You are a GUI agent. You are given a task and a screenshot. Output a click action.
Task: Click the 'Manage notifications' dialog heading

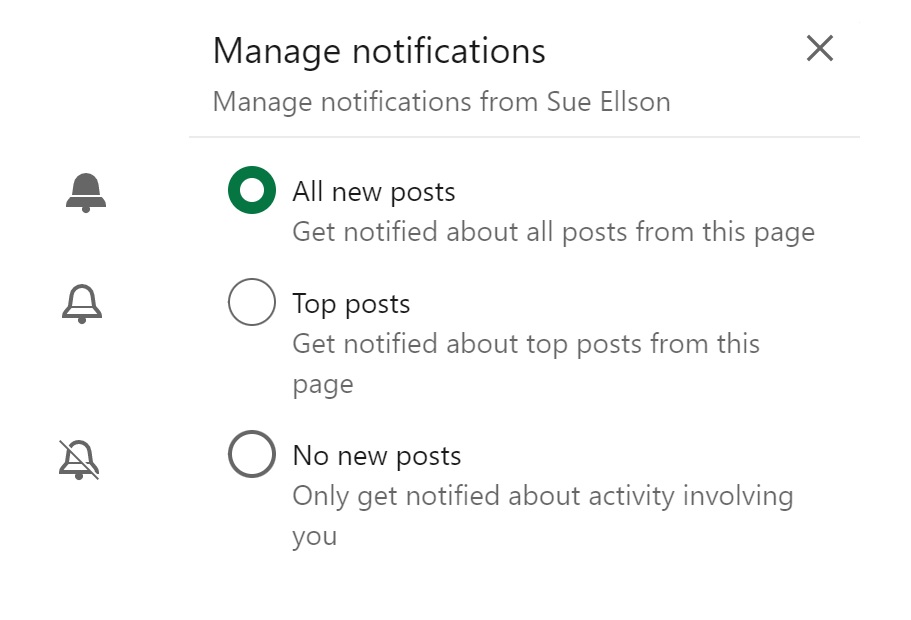[379, 51]
